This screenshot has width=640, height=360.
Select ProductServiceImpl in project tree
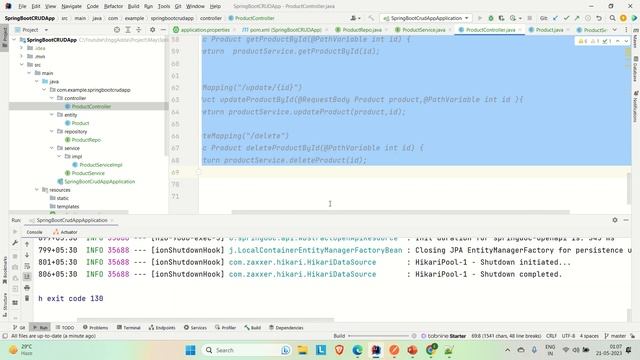tap(101, 165)
